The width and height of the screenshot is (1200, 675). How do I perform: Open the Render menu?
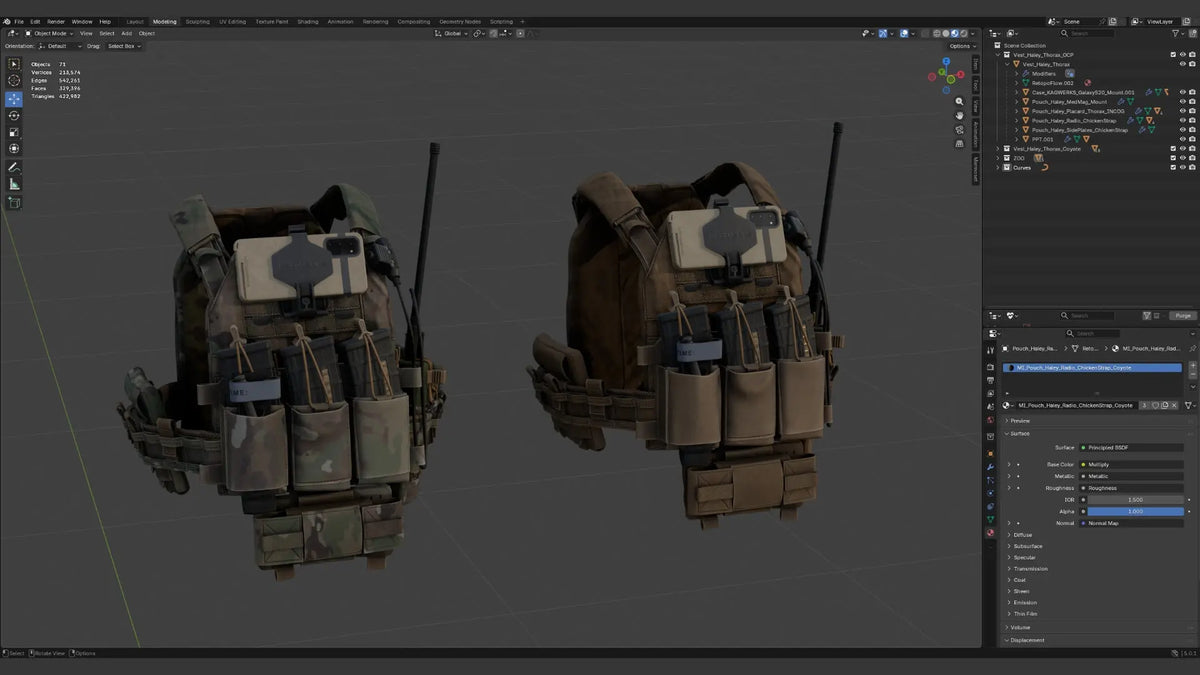pos(56,21)
